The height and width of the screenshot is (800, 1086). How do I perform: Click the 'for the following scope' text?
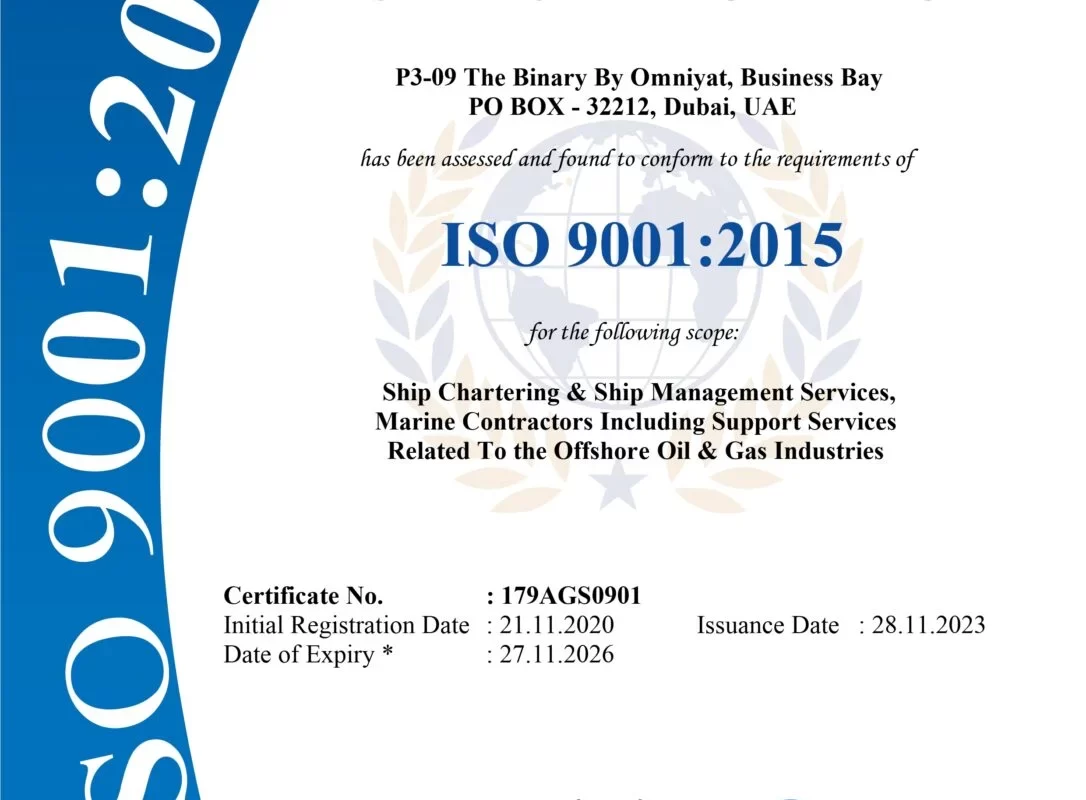[633, 332]
